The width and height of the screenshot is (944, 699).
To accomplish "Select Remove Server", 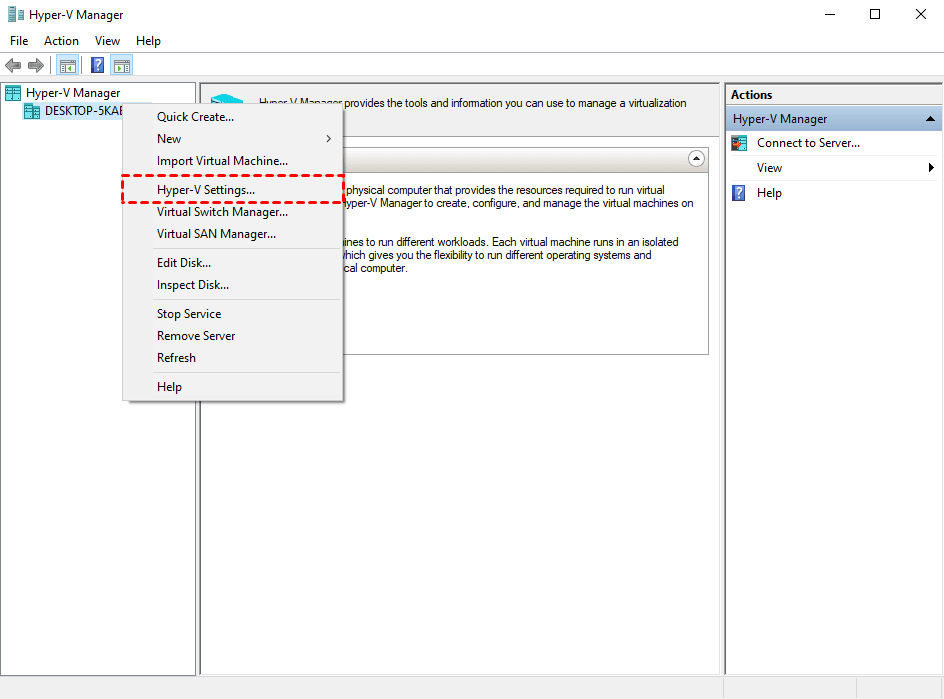I will click(x=232, y=336).
